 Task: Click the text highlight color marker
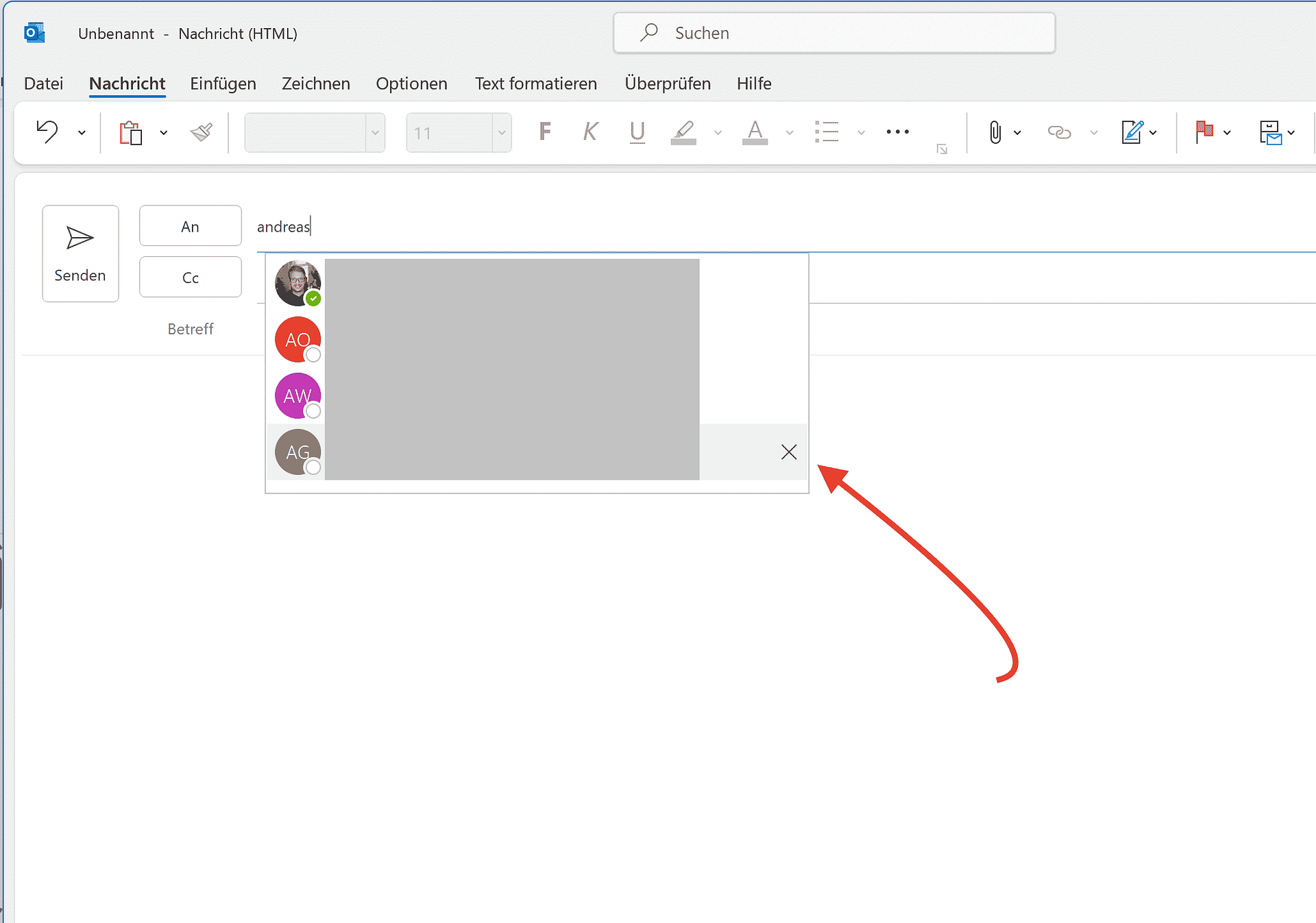coord(683,132)
